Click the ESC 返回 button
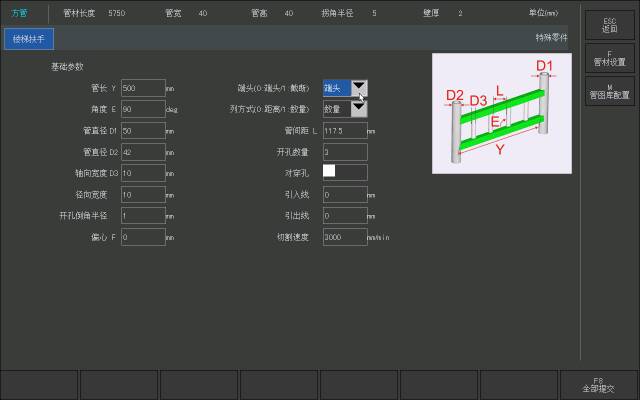 610,25
